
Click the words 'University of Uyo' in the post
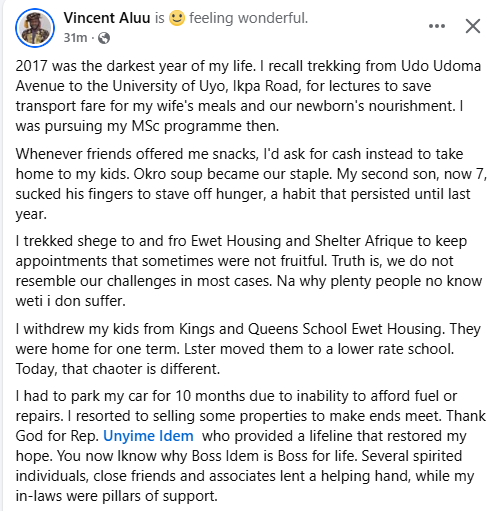tap(169, 86)
